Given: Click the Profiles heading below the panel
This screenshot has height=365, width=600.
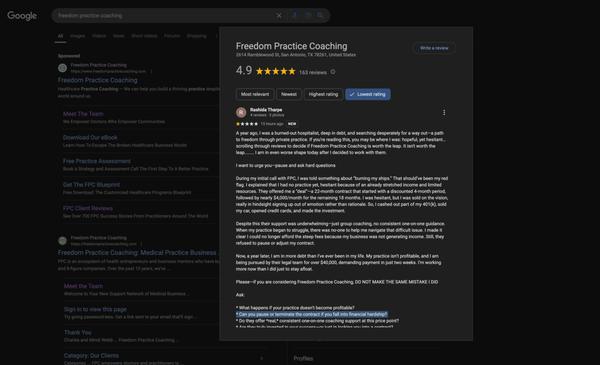Looking at the screenshot, I should coord(303,358).
